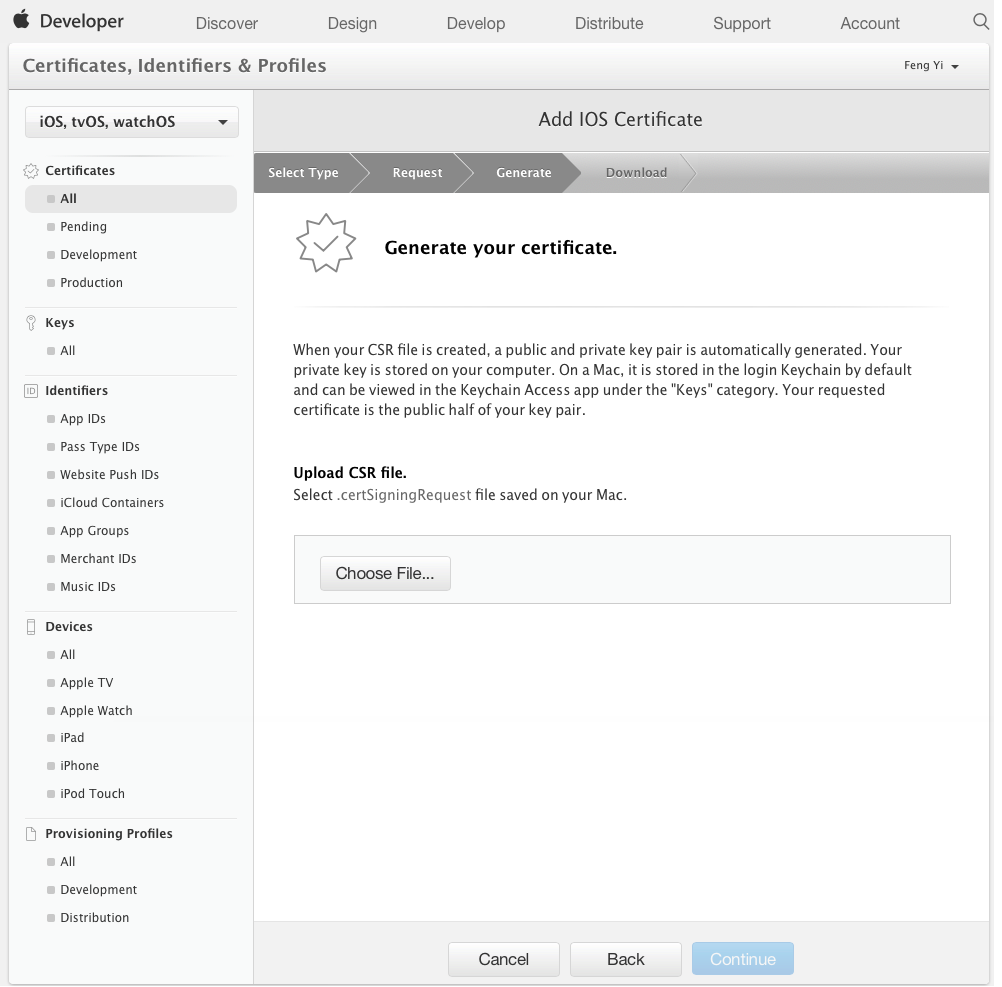Open the Support menu
This screenshot has height=987, width=1002.
point(741,23)
